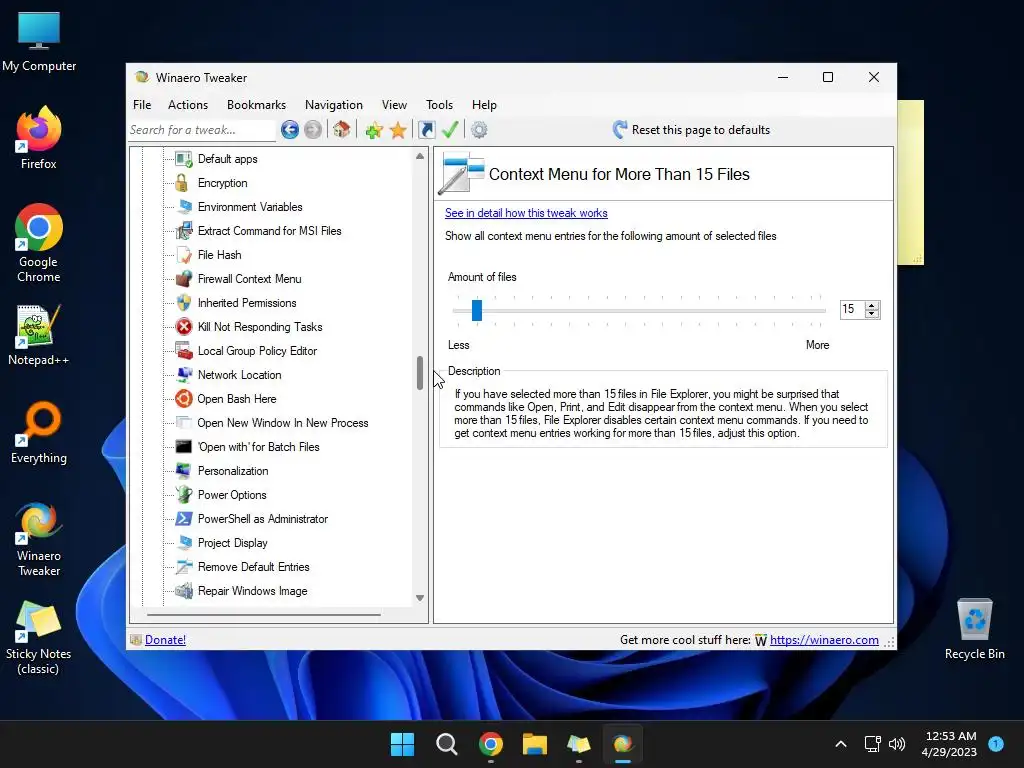Click the Local Group Policy Editor icon
1024x768 pixels.
point(184,351)
